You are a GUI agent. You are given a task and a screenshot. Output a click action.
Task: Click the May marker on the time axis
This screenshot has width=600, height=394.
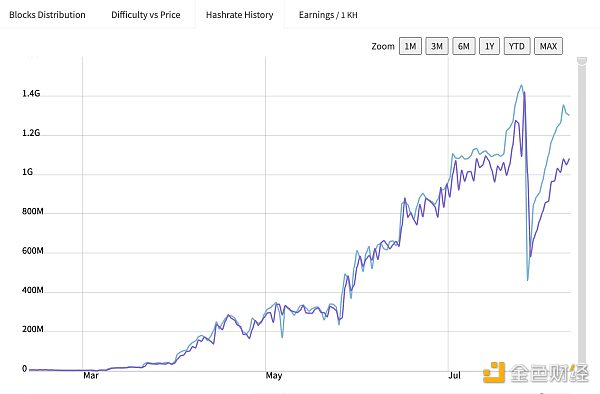(x=274, y=375)
